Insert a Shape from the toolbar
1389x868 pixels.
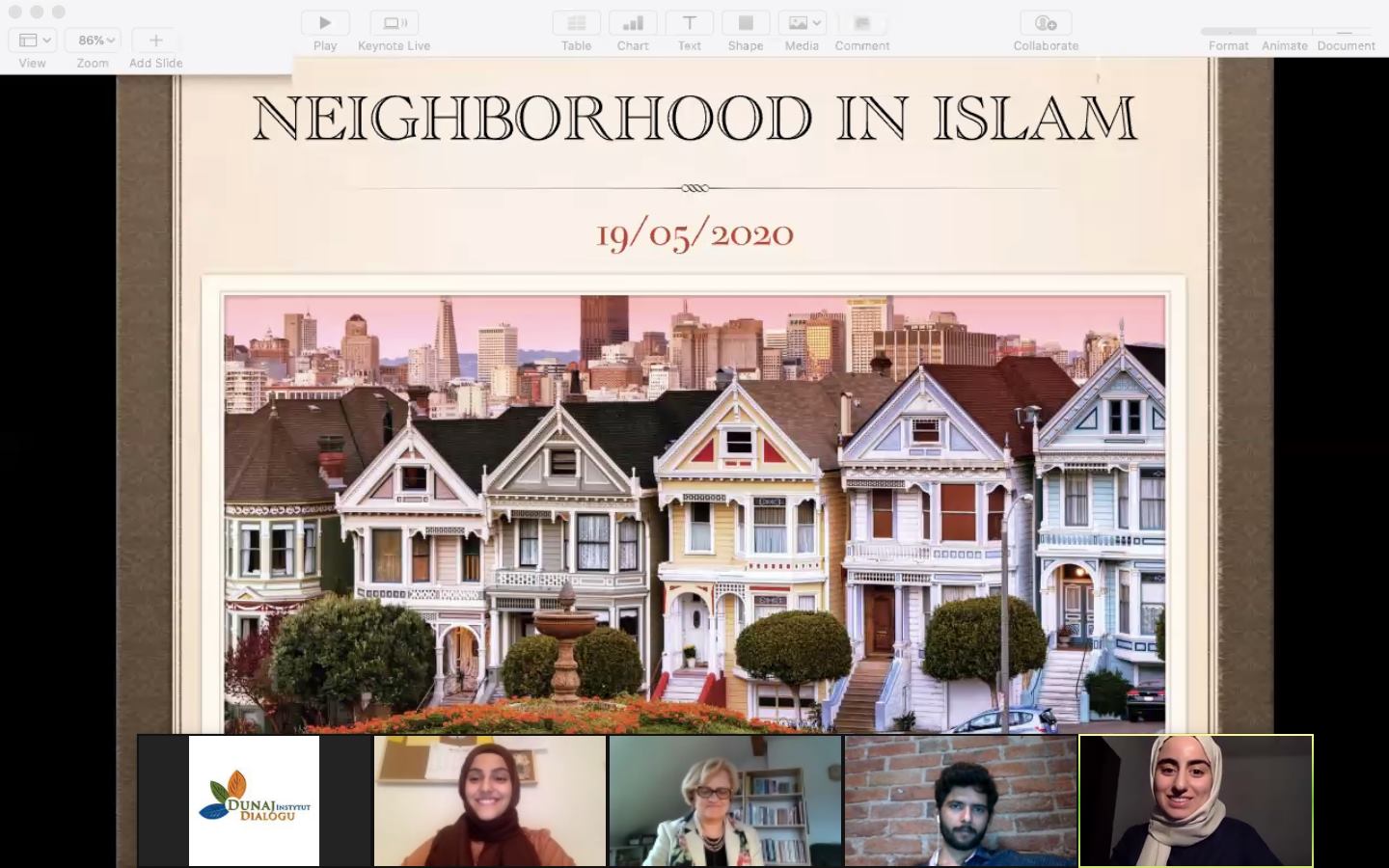click(746, 23)
